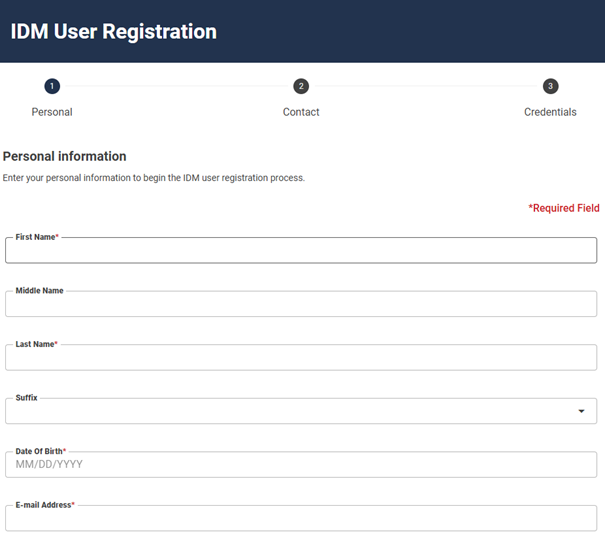The width and height of the screenshot is (605, 543).
Task: Select the Personal step label
Action: 52,112
